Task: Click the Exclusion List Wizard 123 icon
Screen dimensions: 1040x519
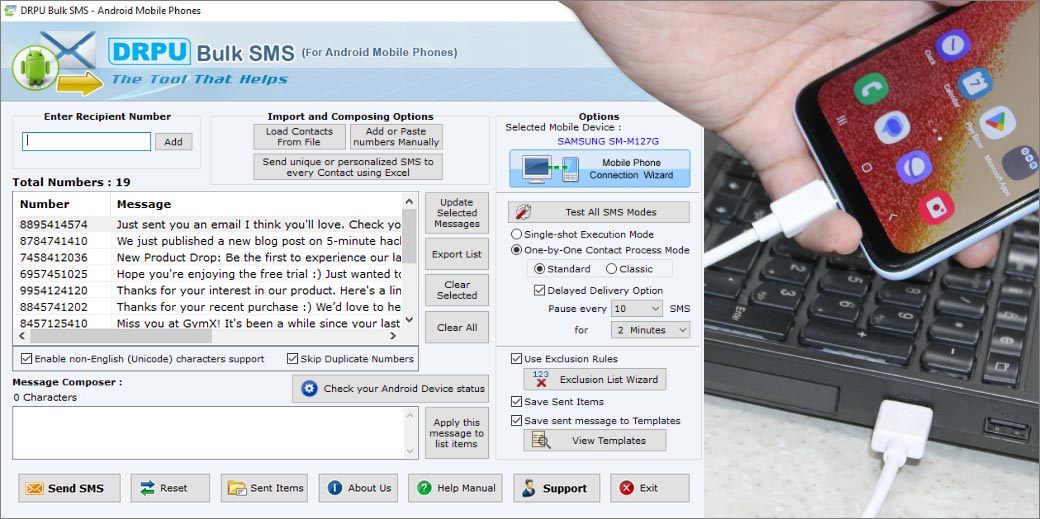Action: click(x=541, y=379)
